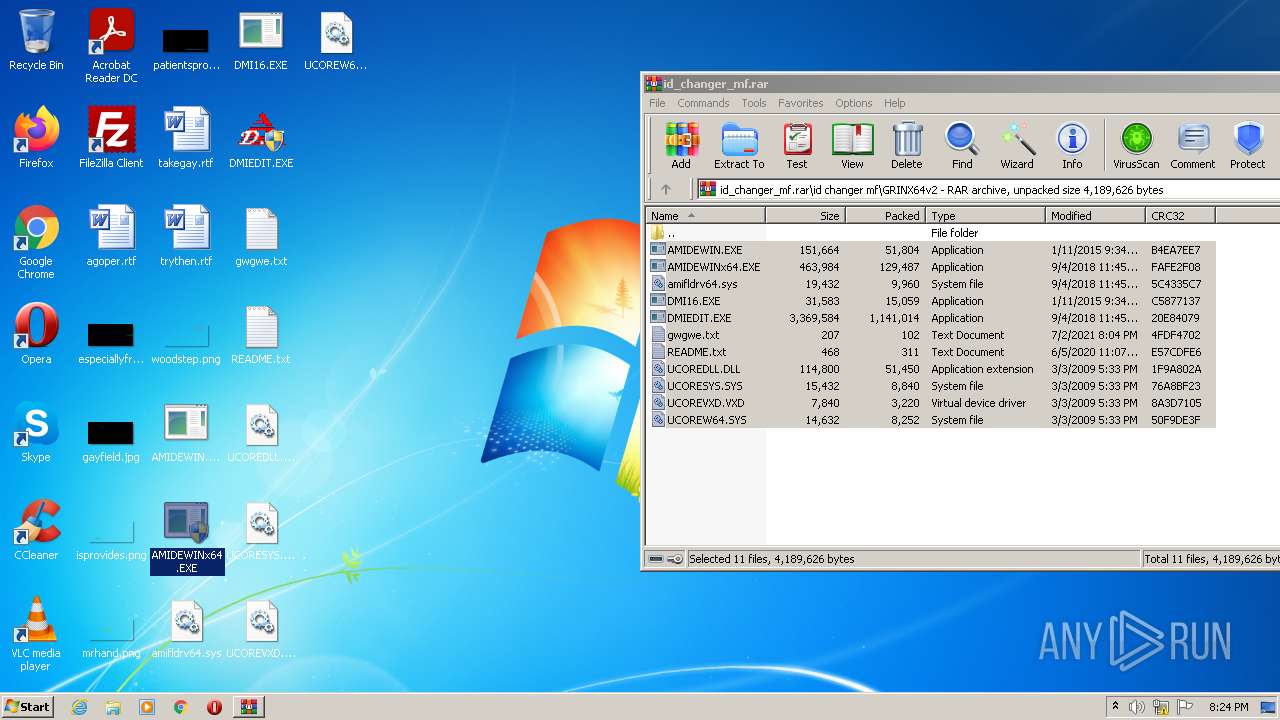Select UCORESYS.SYS row in archive
This screenshot has width=1280, height=720.
click(931, 386)
